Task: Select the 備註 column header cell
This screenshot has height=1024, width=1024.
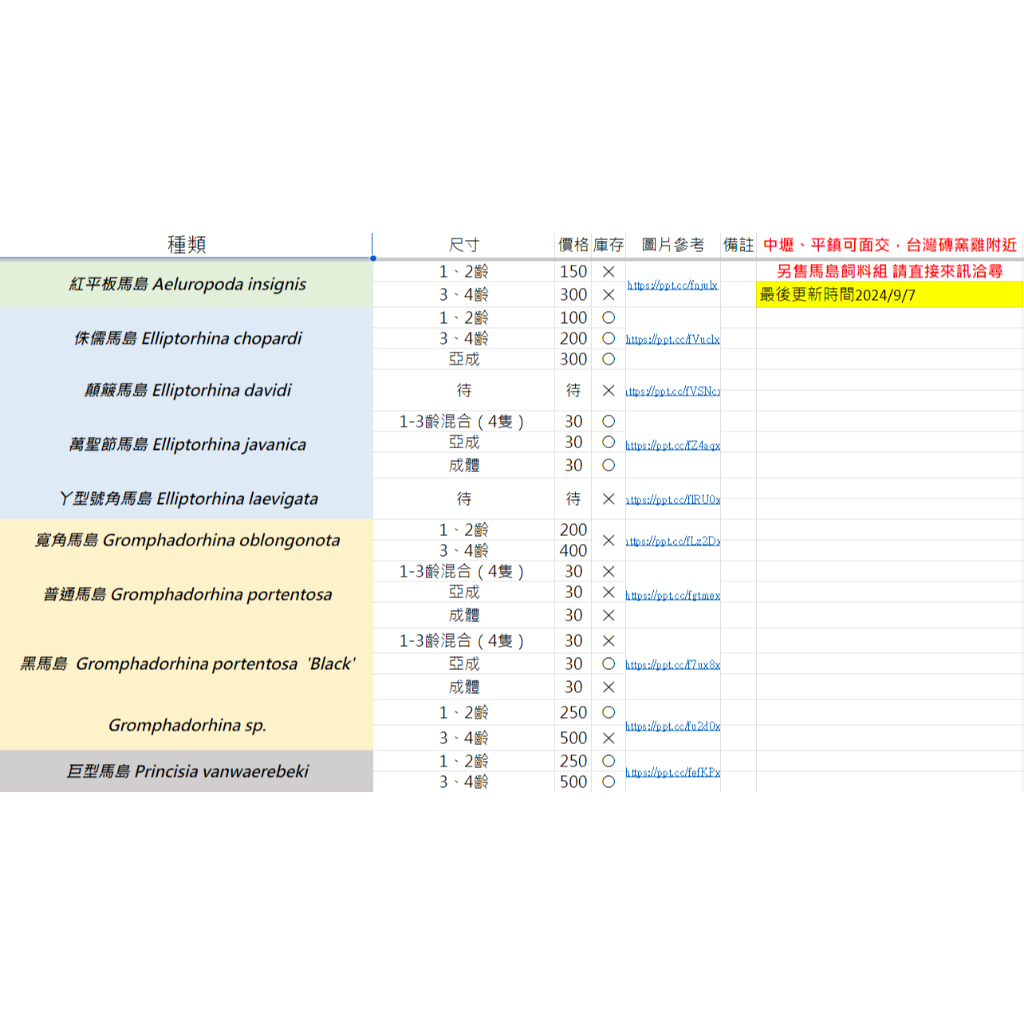Action: pos(738,245)
